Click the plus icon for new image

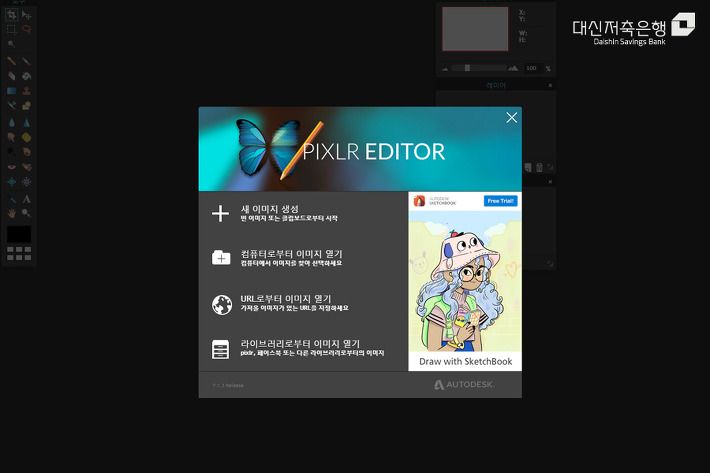(x=221, y=213)
